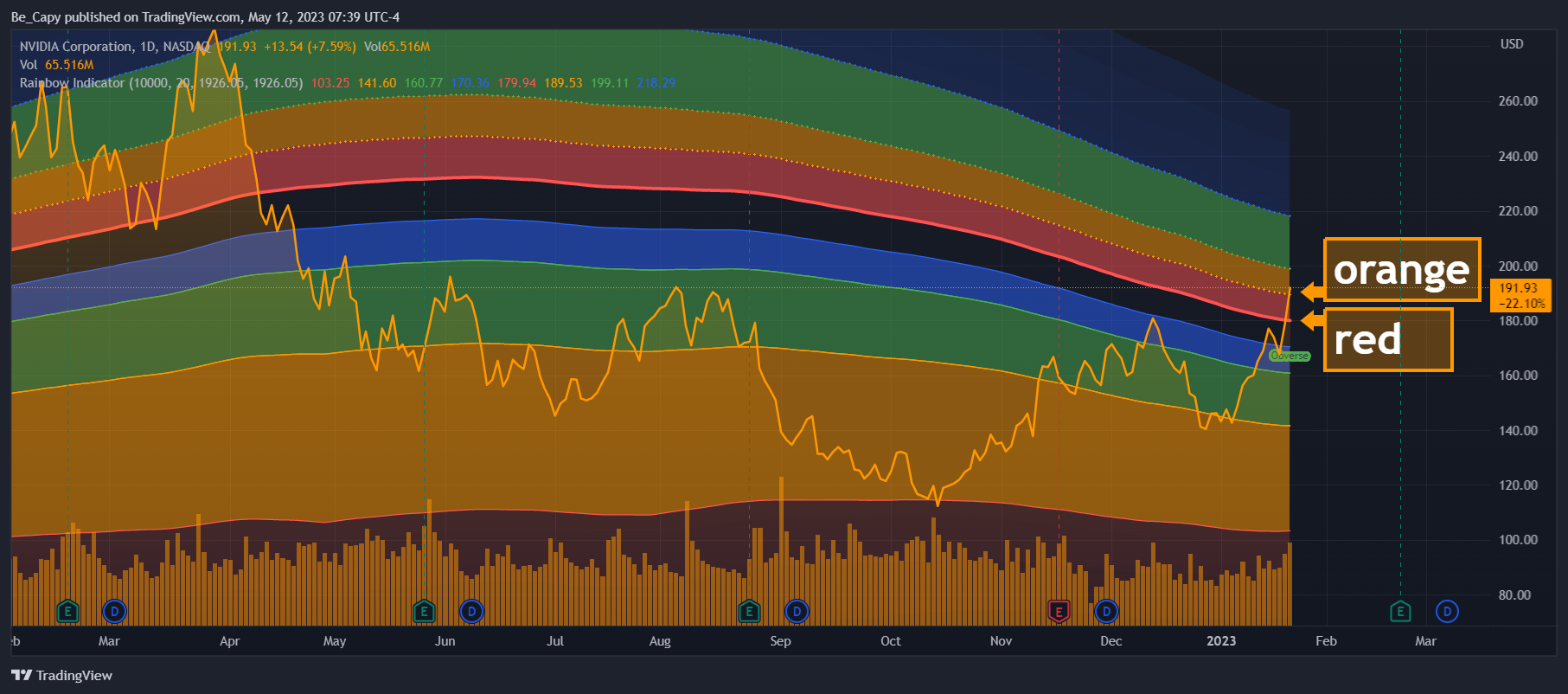Click the dividend D marker beside Mar label
1568x694 pixels.
pyautogui.click(x=114, y=612)
